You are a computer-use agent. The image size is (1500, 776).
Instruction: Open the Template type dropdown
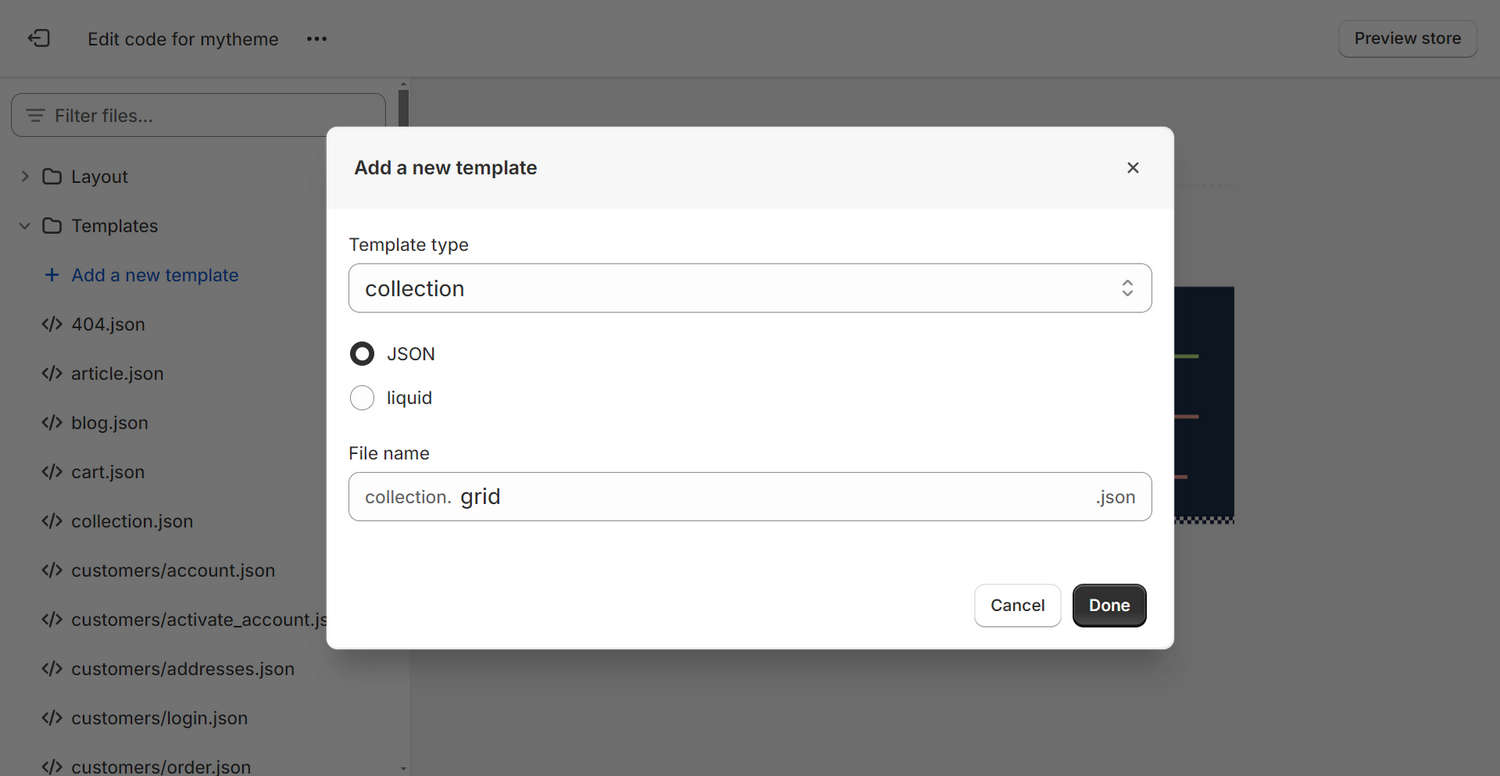coord(750,288)
